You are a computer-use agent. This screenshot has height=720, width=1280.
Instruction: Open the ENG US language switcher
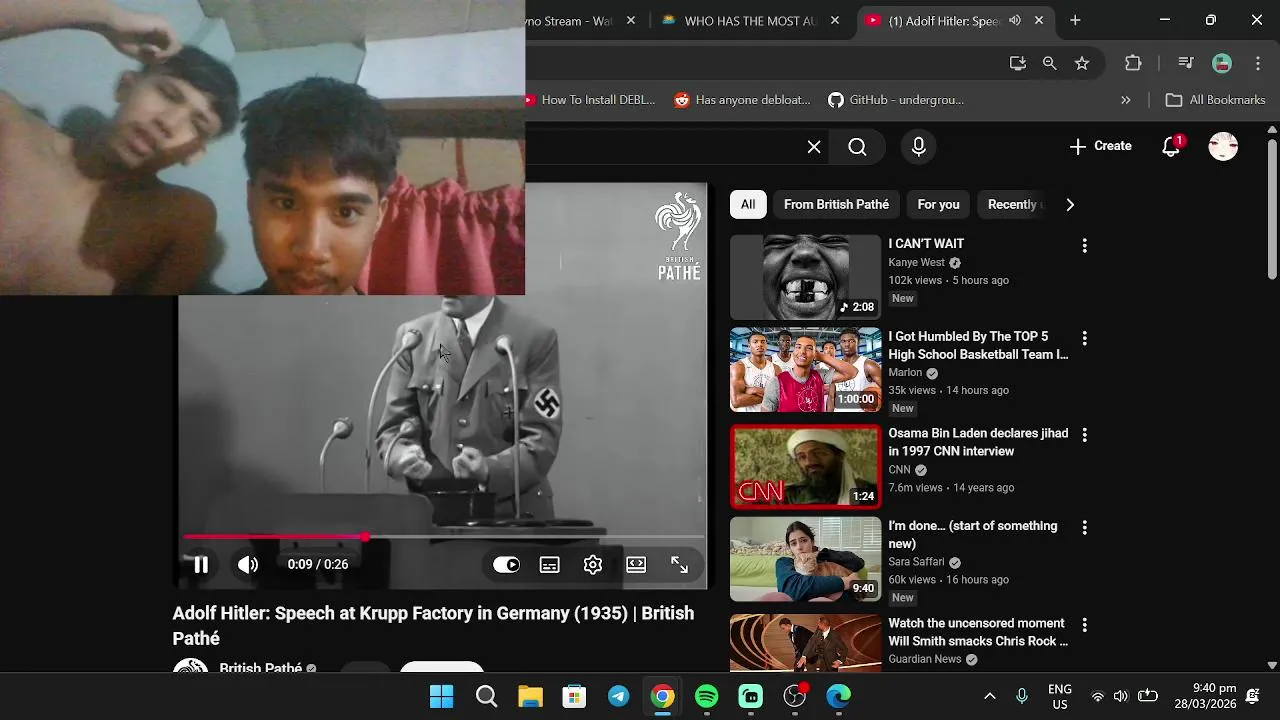[1060, 697]
